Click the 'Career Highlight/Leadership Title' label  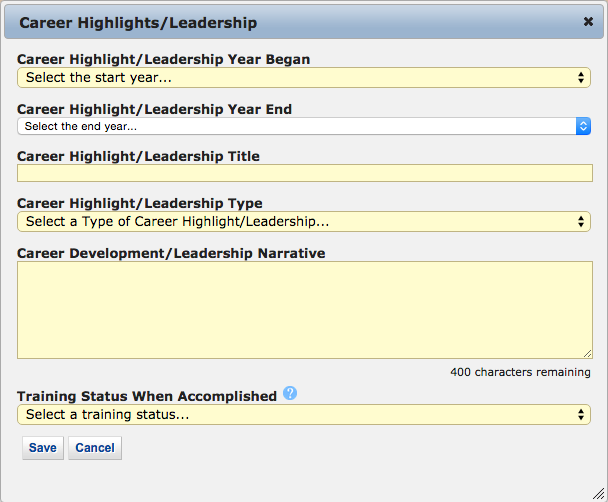pyautogui.click(x=138, y=156)
